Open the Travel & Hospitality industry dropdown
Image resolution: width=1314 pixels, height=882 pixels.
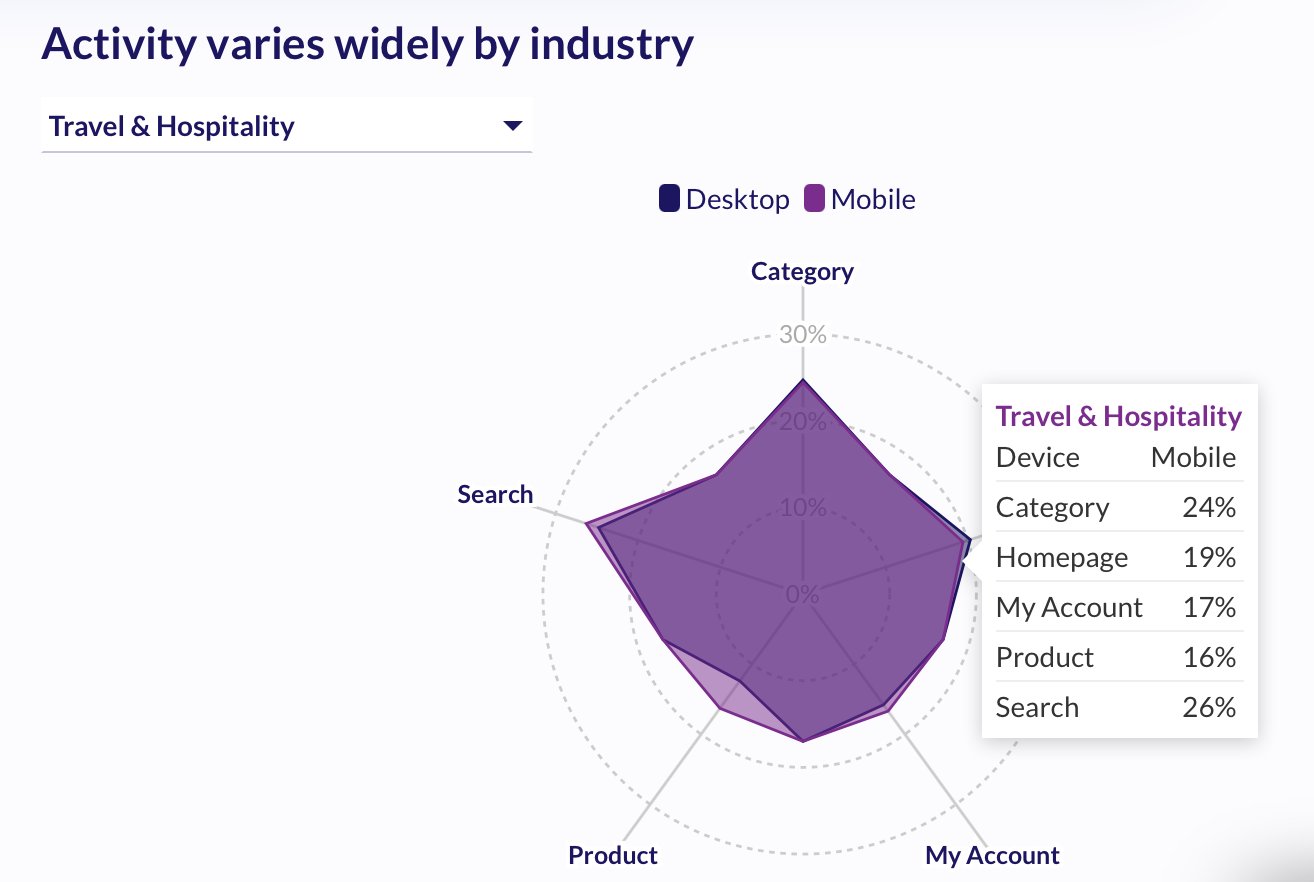(x=285, y=127)
